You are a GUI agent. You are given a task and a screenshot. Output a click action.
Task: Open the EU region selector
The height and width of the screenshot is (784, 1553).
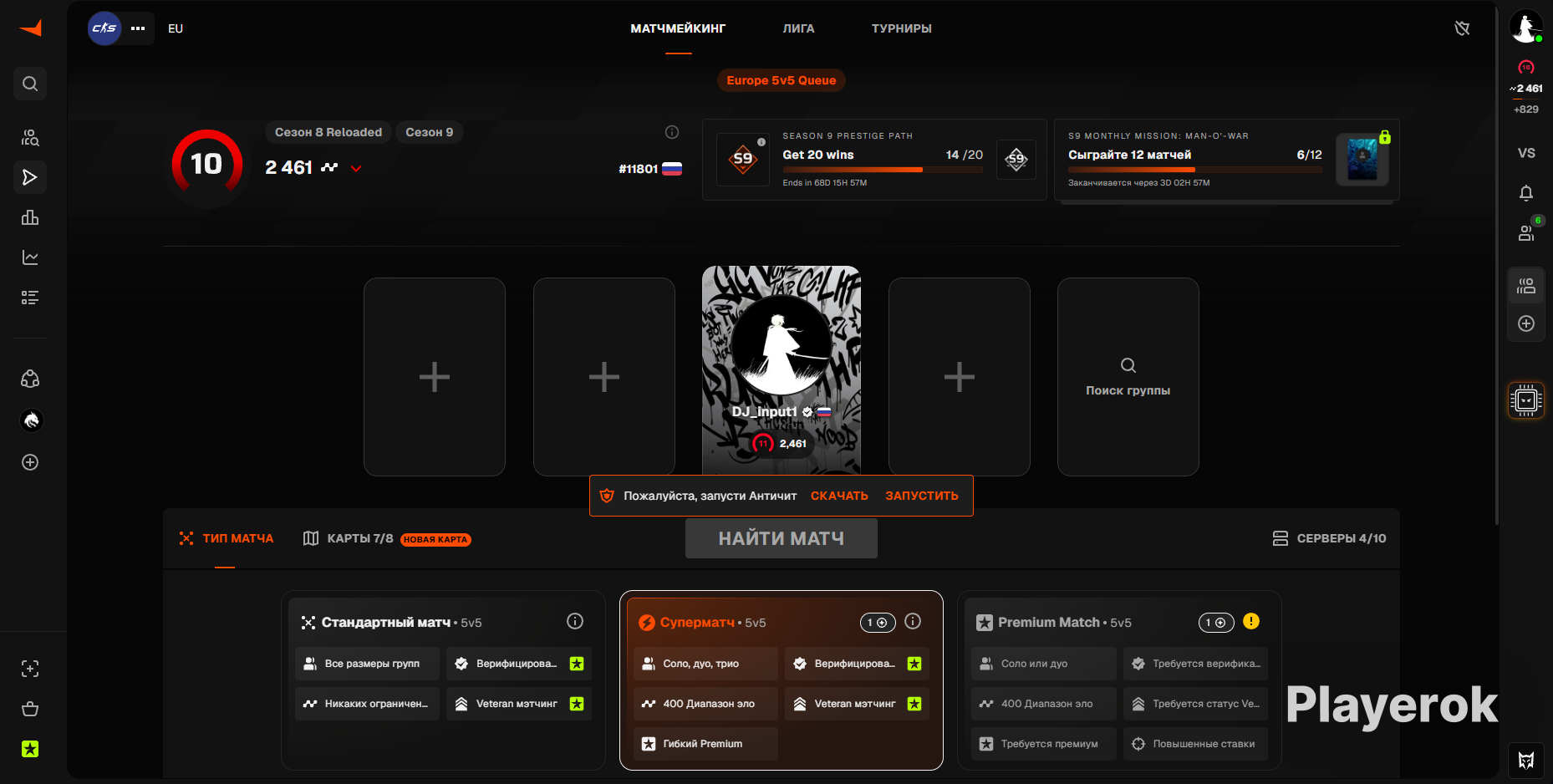[176, 28]
